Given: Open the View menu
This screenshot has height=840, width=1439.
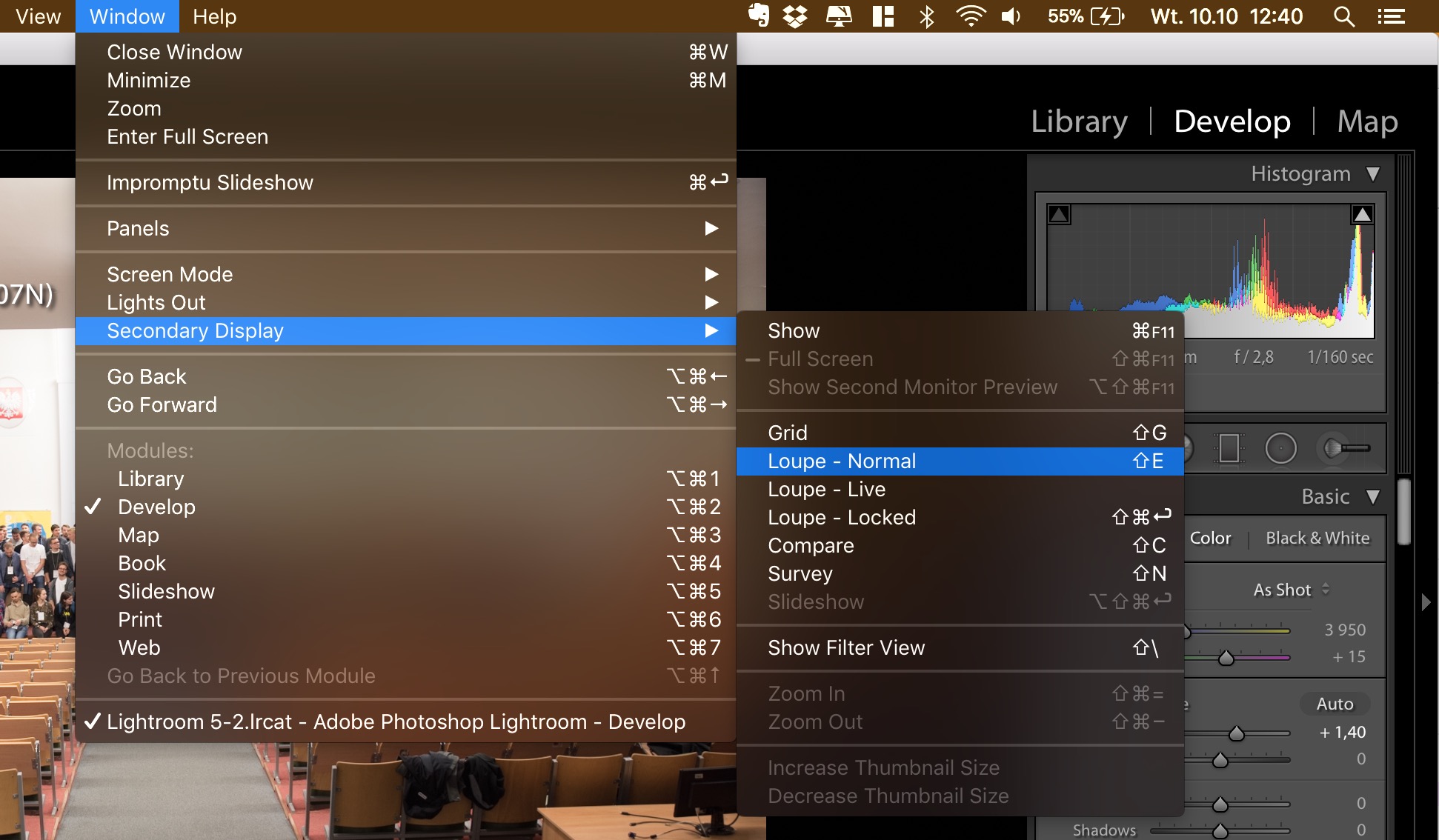Looking at the screenshot, I should [38, 16].
